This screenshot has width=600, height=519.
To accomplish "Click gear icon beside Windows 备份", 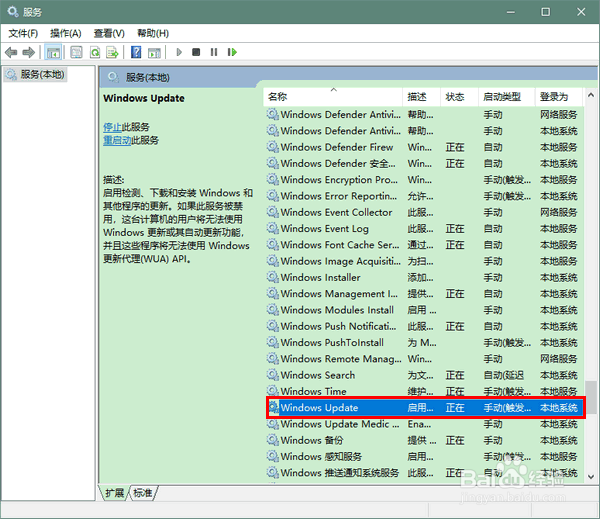I will point(273,441).
